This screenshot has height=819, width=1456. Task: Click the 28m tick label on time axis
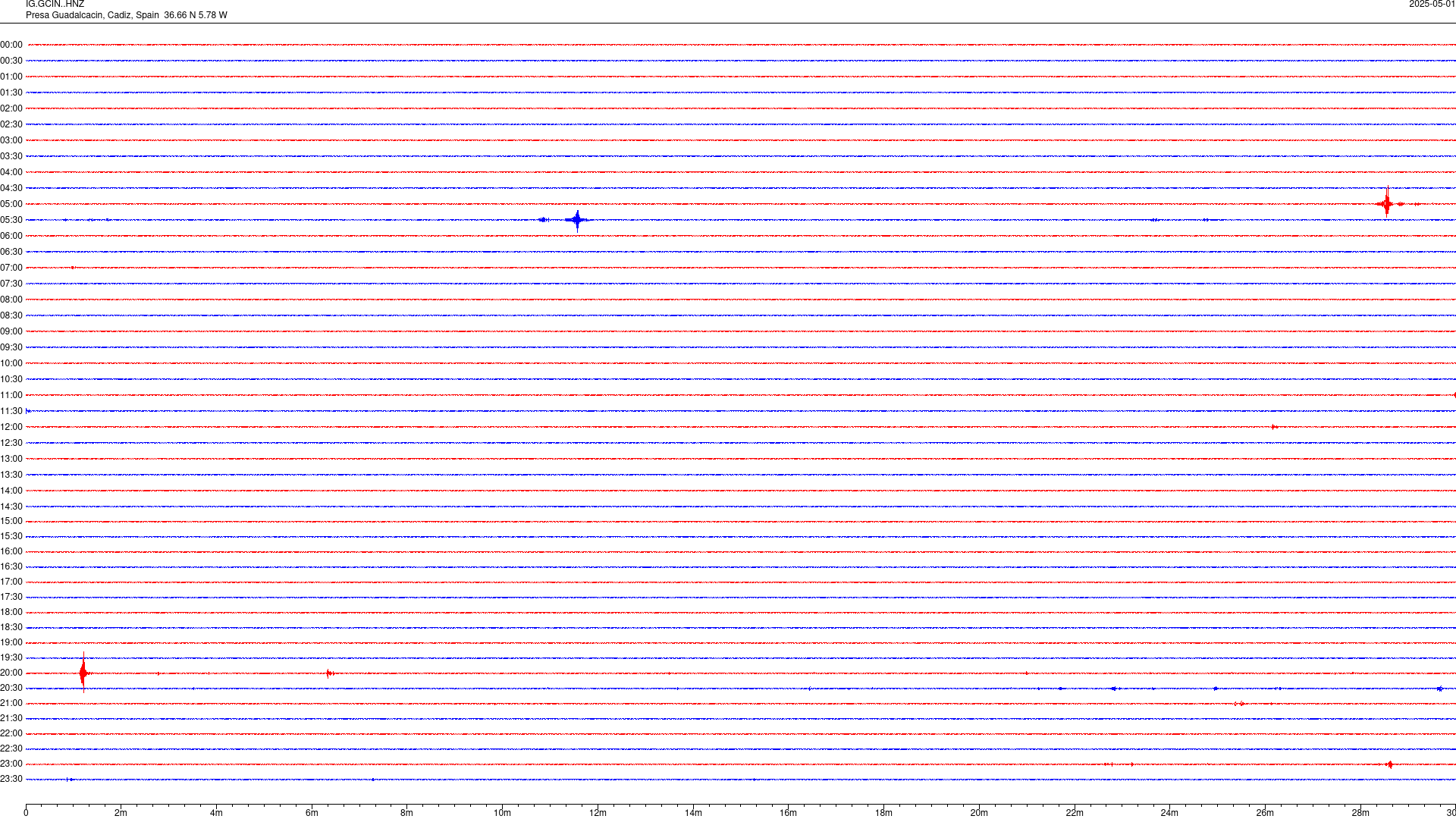pos(1360,813)
